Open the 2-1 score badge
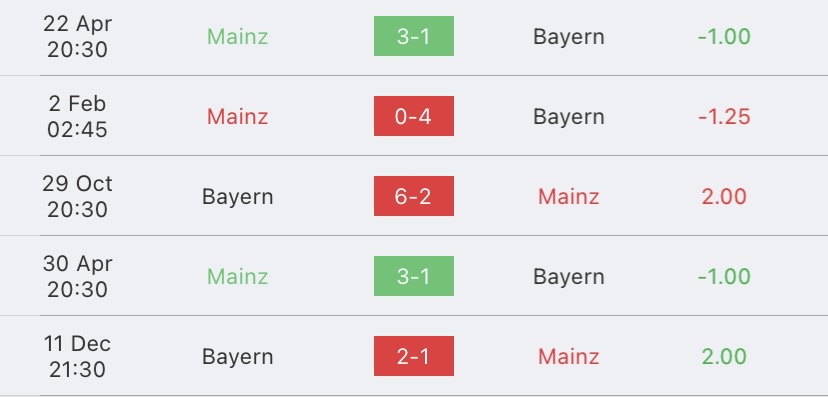Viewport: 828px width, 397px height. click(x=413, y=356)
